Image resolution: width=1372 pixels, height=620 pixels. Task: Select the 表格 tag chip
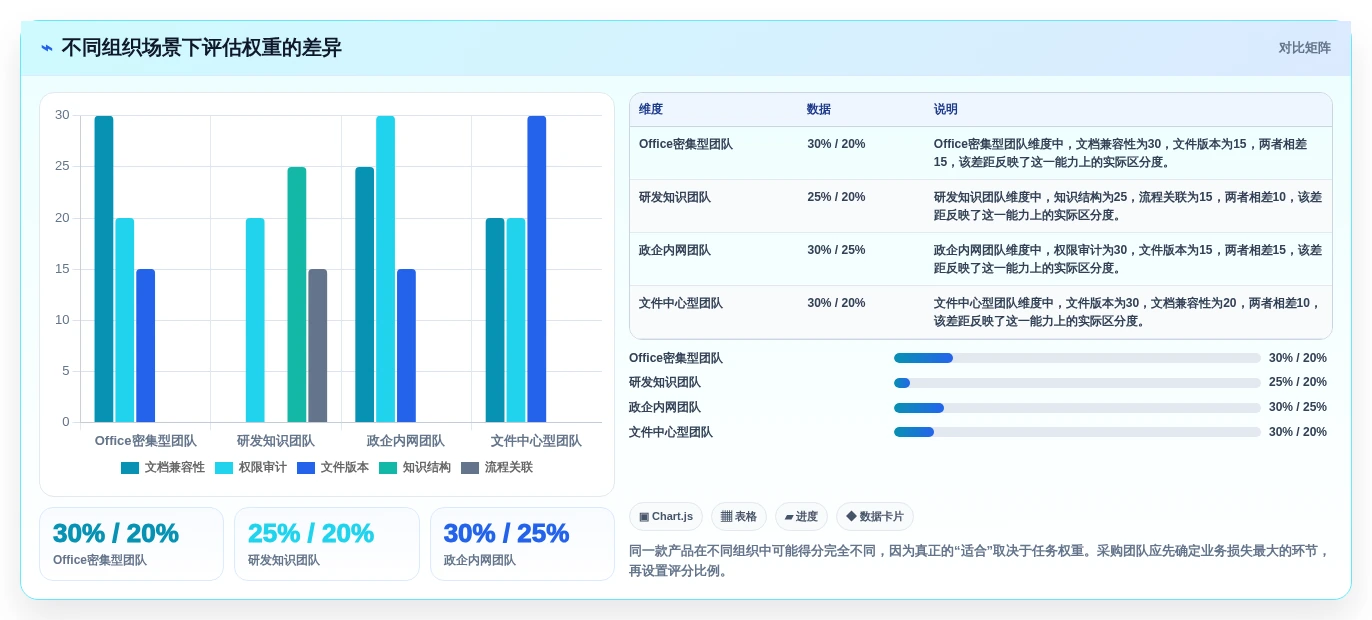pos(739,517)
